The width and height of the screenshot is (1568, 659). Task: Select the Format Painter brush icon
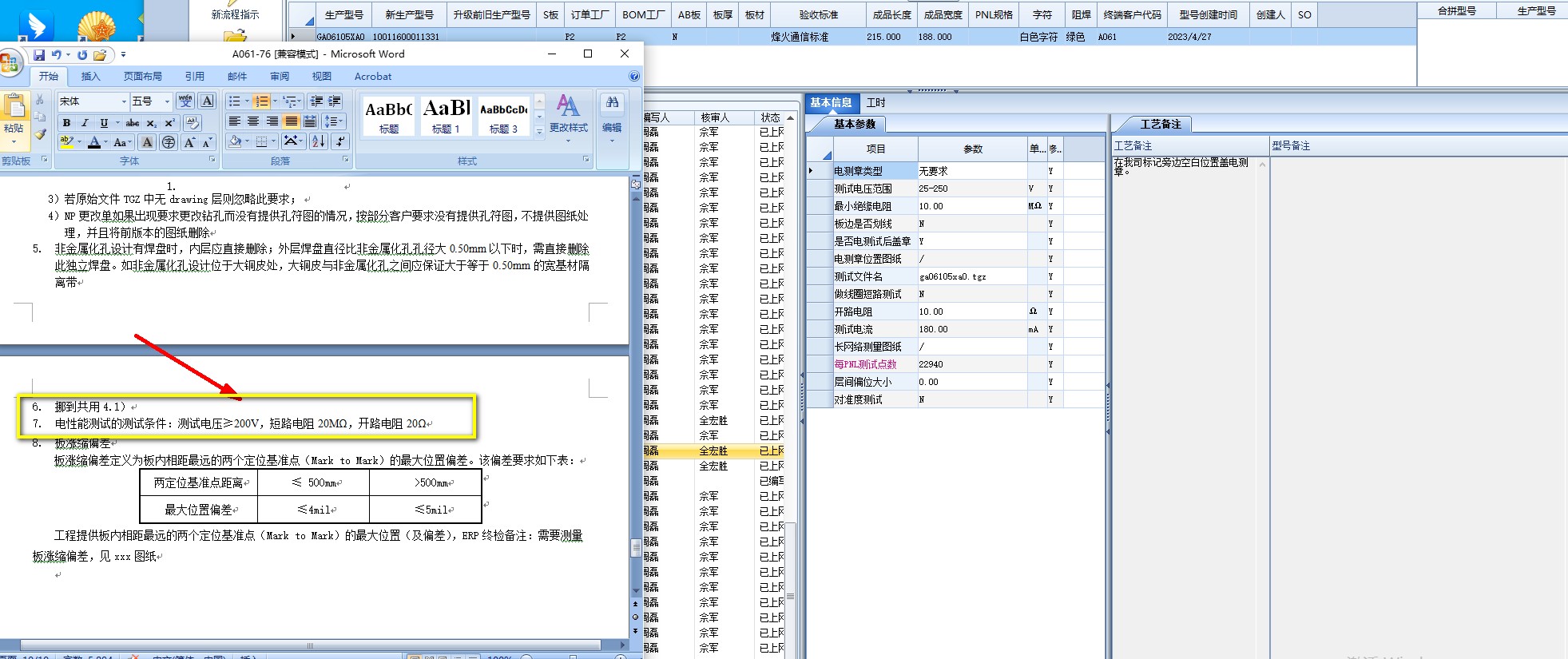40,134
